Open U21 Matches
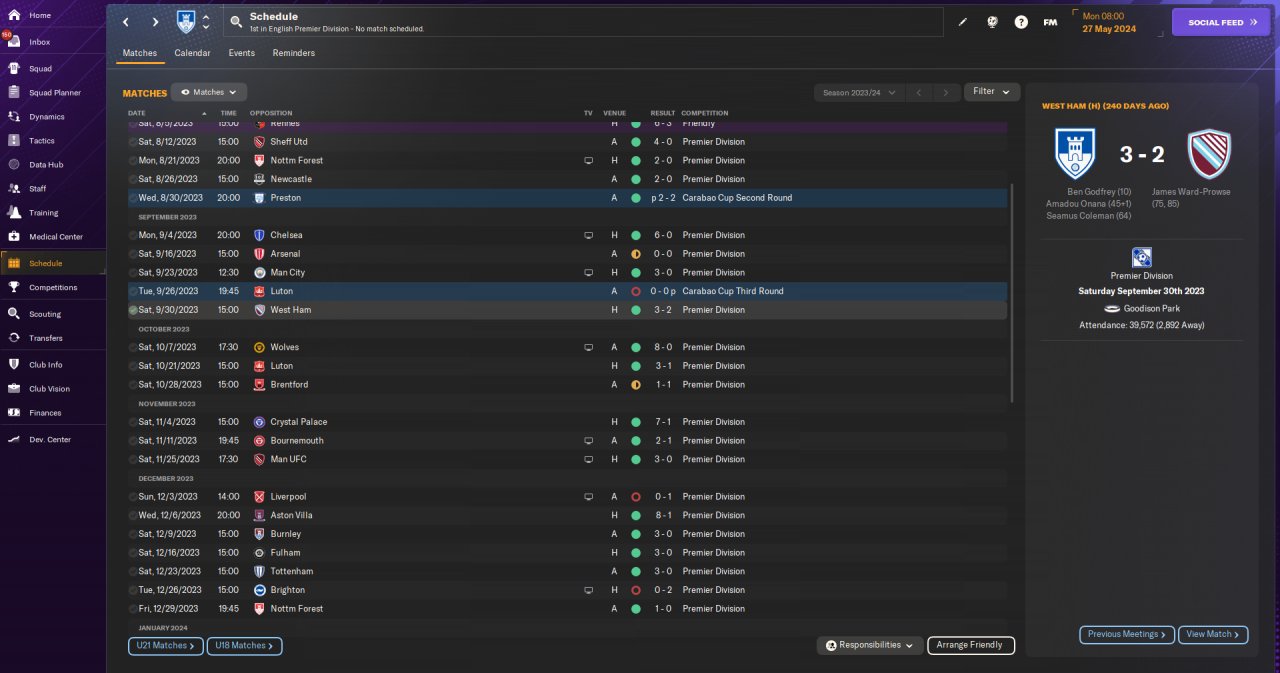The image size is (1280, 673). pyautogui.click(x=166, y=646)
